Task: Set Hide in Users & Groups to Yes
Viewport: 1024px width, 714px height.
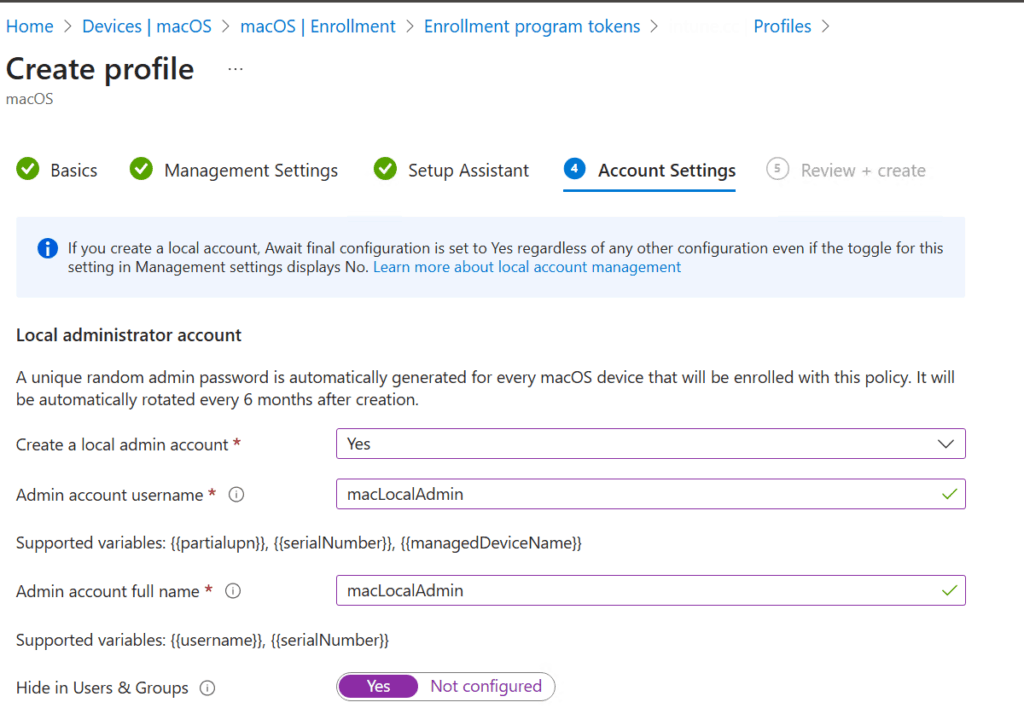Action: [x=379, y=687]
